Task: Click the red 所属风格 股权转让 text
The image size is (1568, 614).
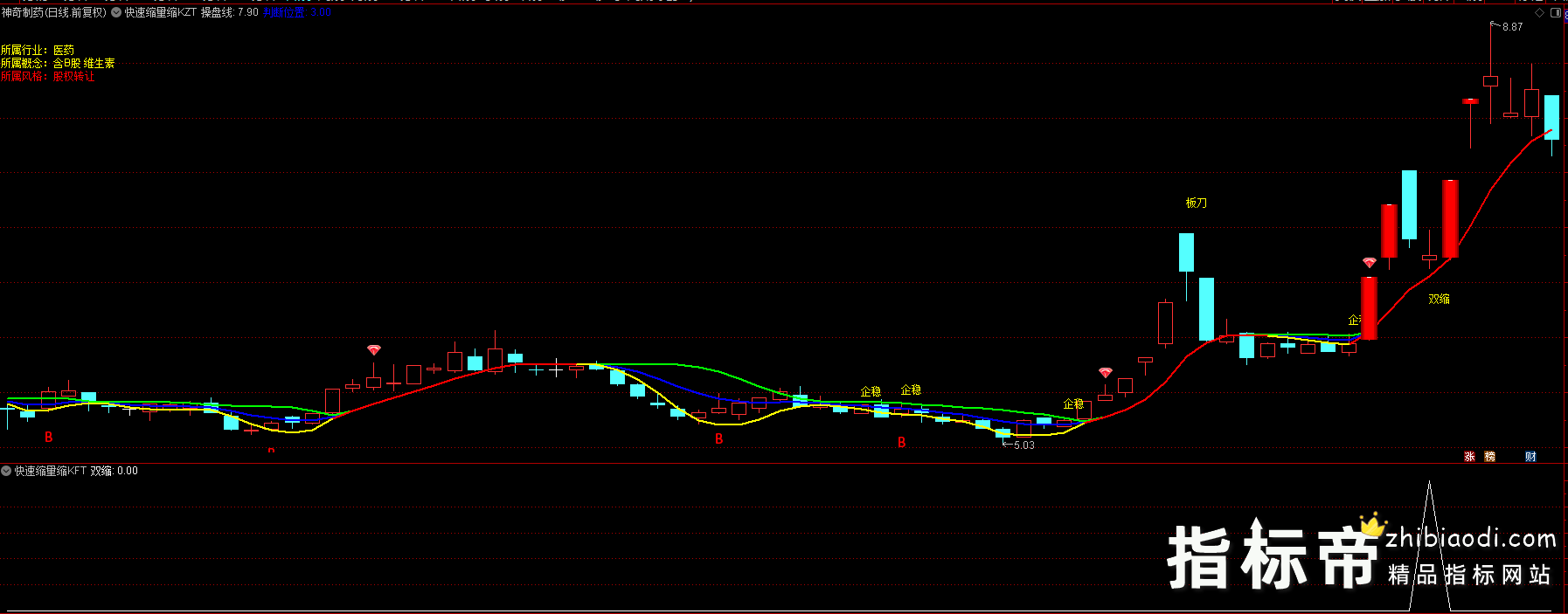Action: tap(47, 77)
